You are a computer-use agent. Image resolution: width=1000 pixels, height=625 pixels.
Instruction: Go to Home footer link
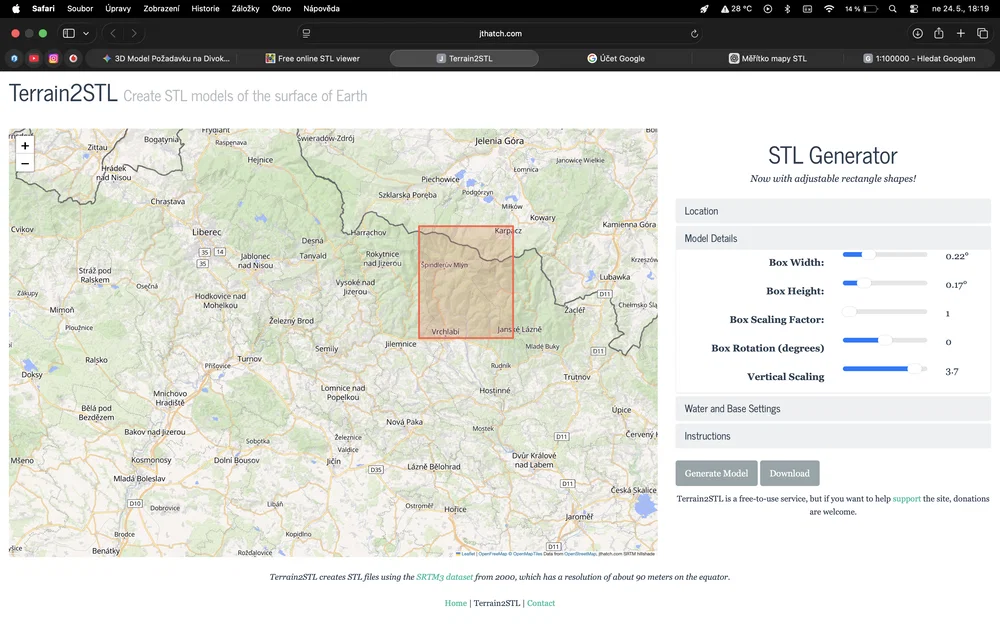click(455, 603)
